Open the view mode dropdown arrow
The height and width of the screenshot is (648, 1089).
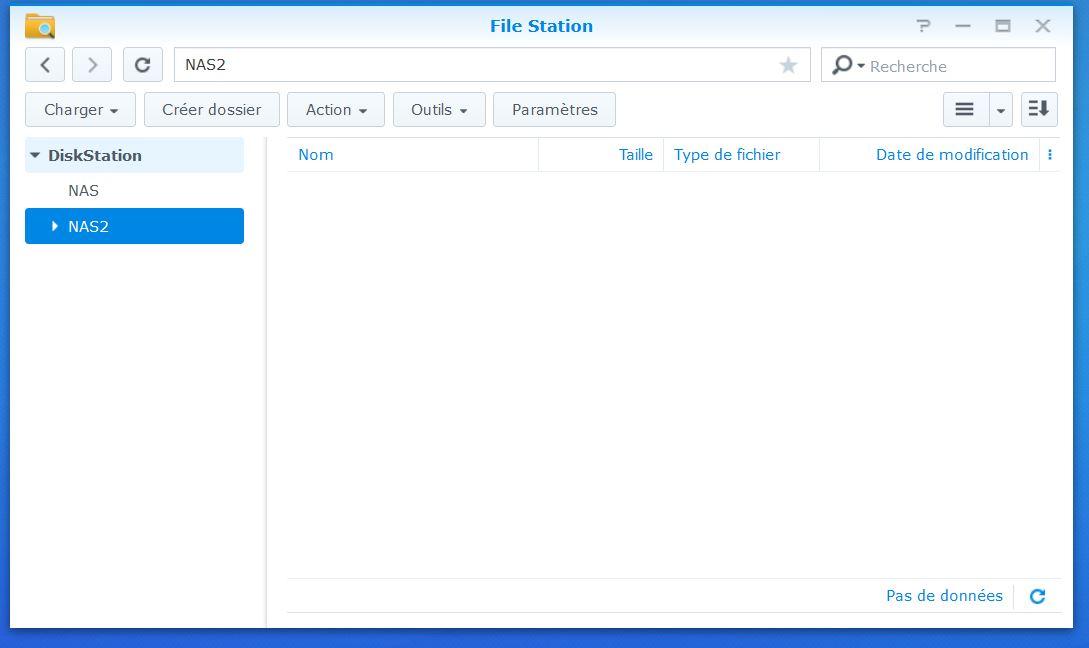[1001, 110]
